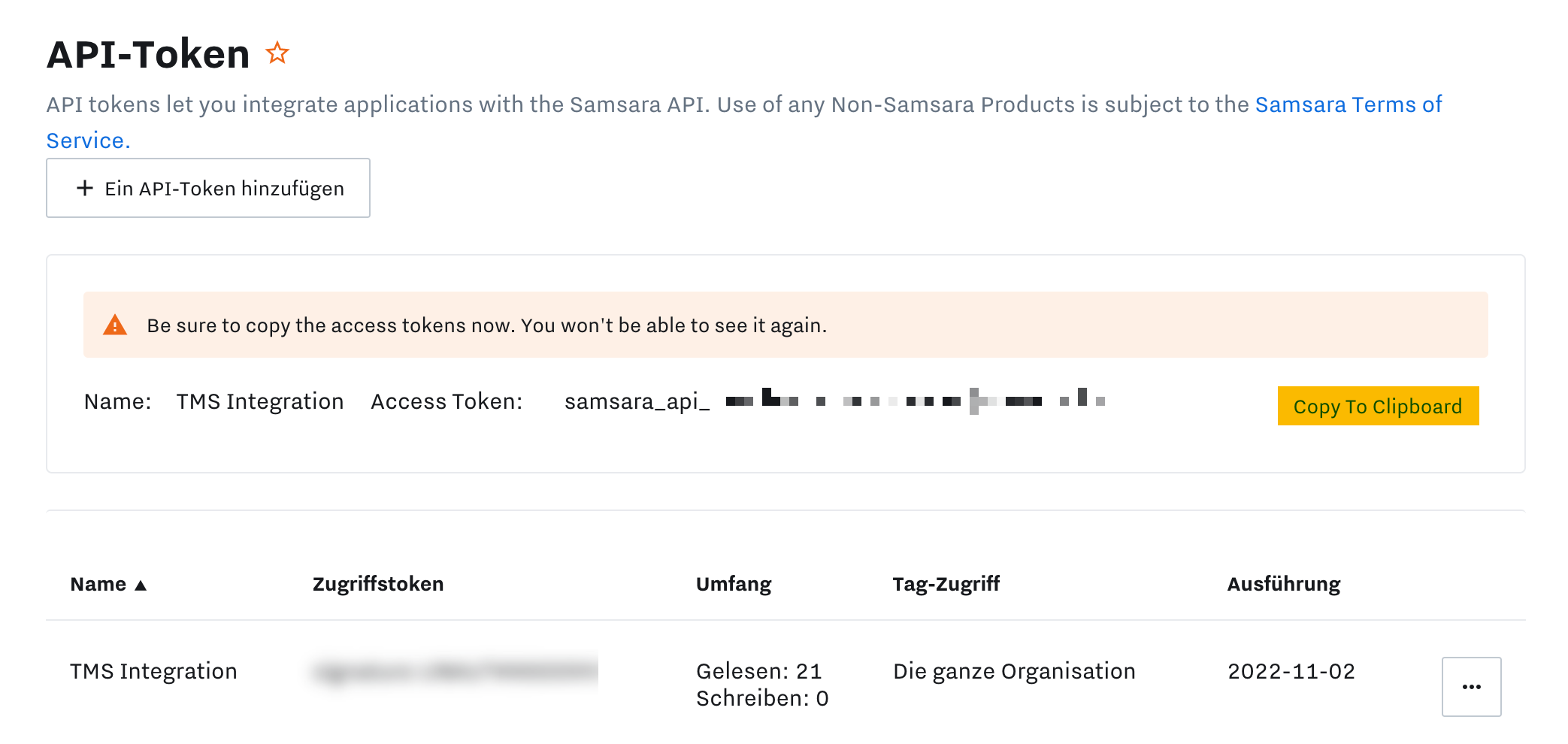Image resolution: width=1568 pixels, height=744 pixels.
Task: Click the API-Token page title
Action: pos(147,53)
